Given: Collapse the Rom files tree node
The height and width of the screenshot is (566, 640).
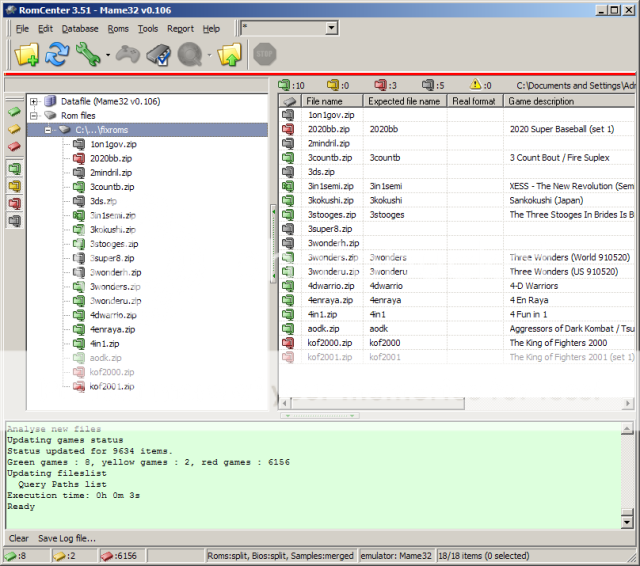Looking at the screenshot, I should pos(35,115).
